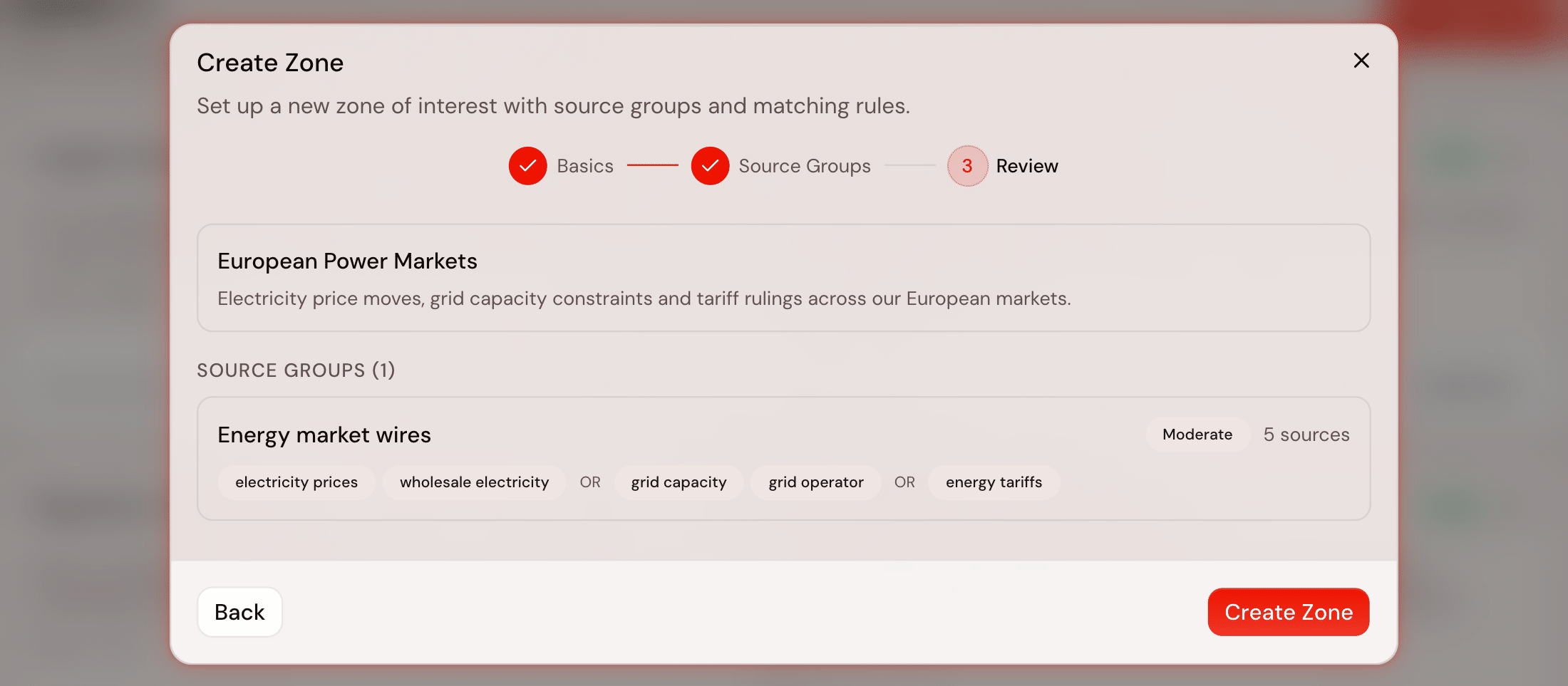Click the wholesale electricity keyword chip

point(475,482)
